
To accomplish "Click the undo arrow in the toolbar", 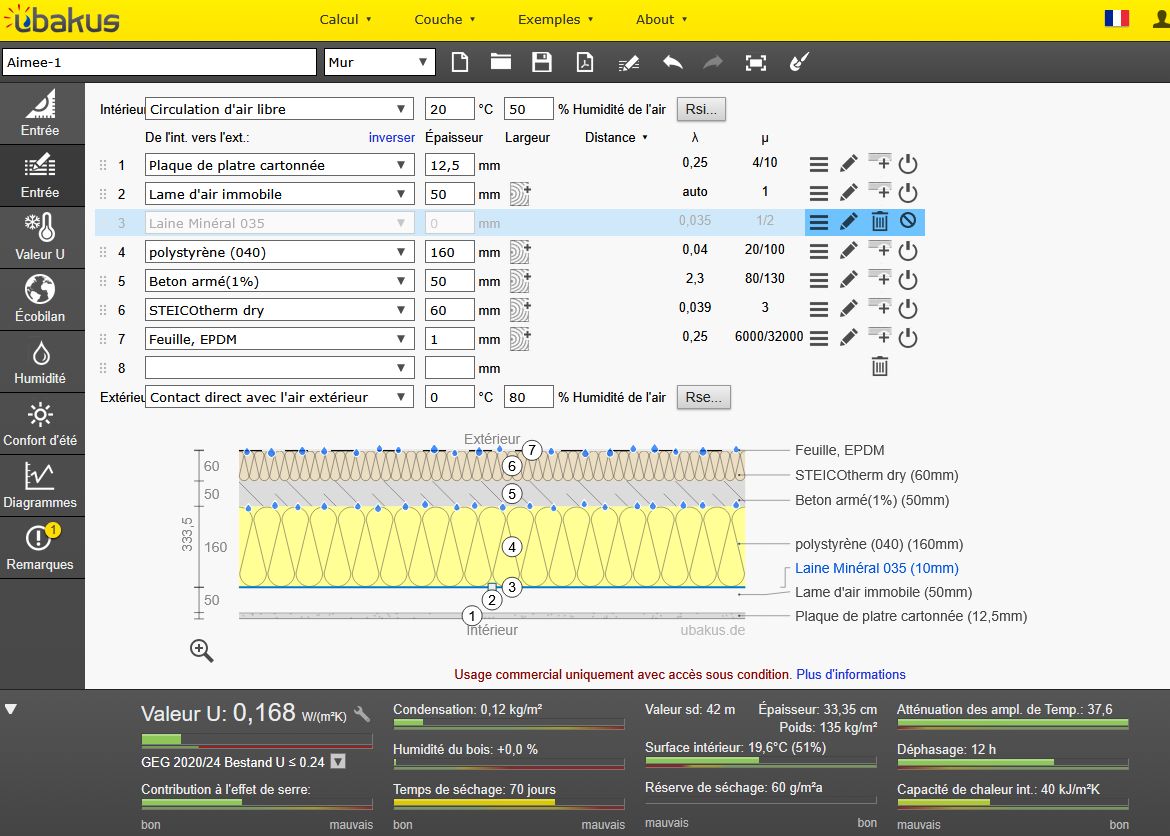I will pyautogui.click(x=672, y=62).
